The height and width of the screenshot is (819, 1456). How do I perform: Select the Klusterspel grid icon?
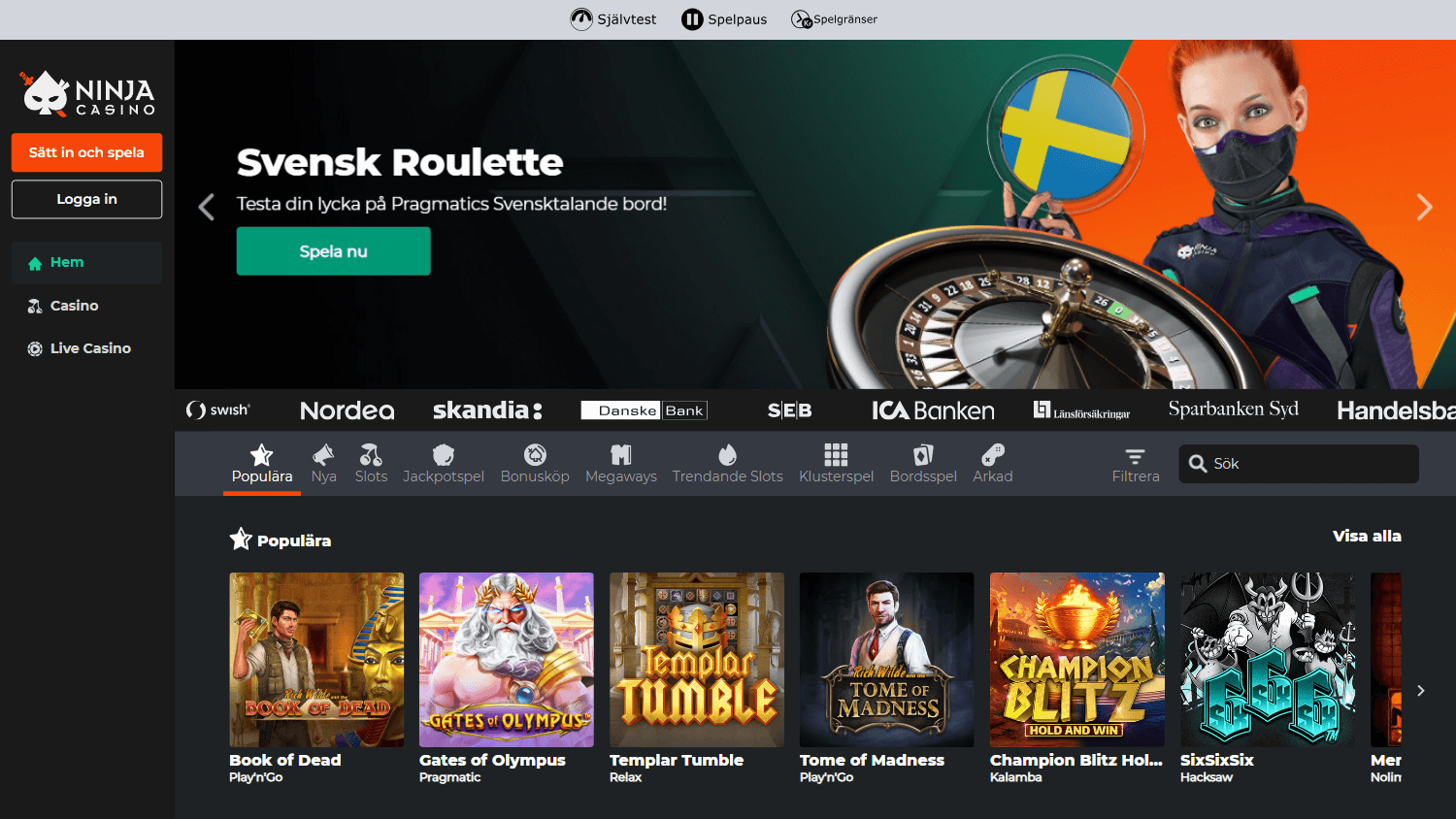pos(836,454)
